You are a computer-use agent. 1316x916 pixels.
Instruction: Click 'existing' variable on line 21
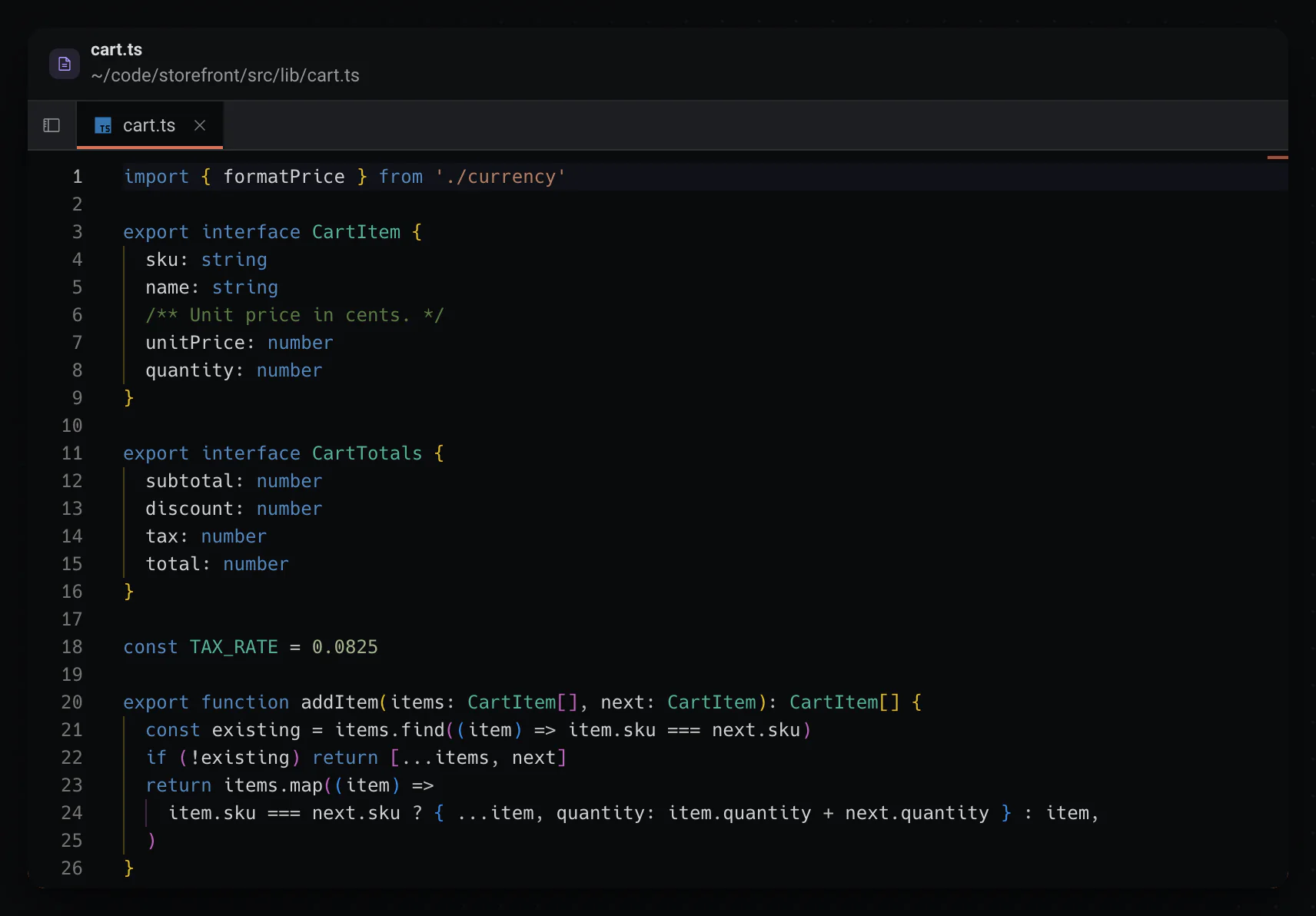(x=256, y=730)
